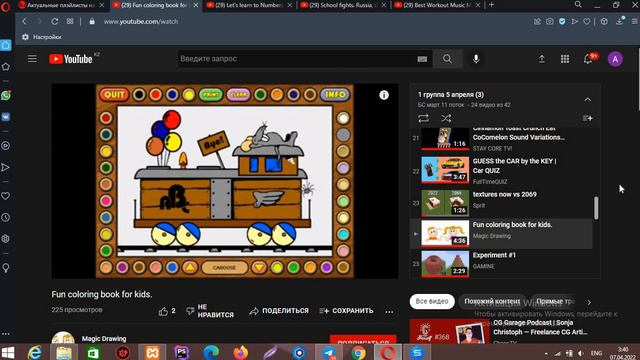
Task: Go back in browser history
Action: (x=24, y=22)
